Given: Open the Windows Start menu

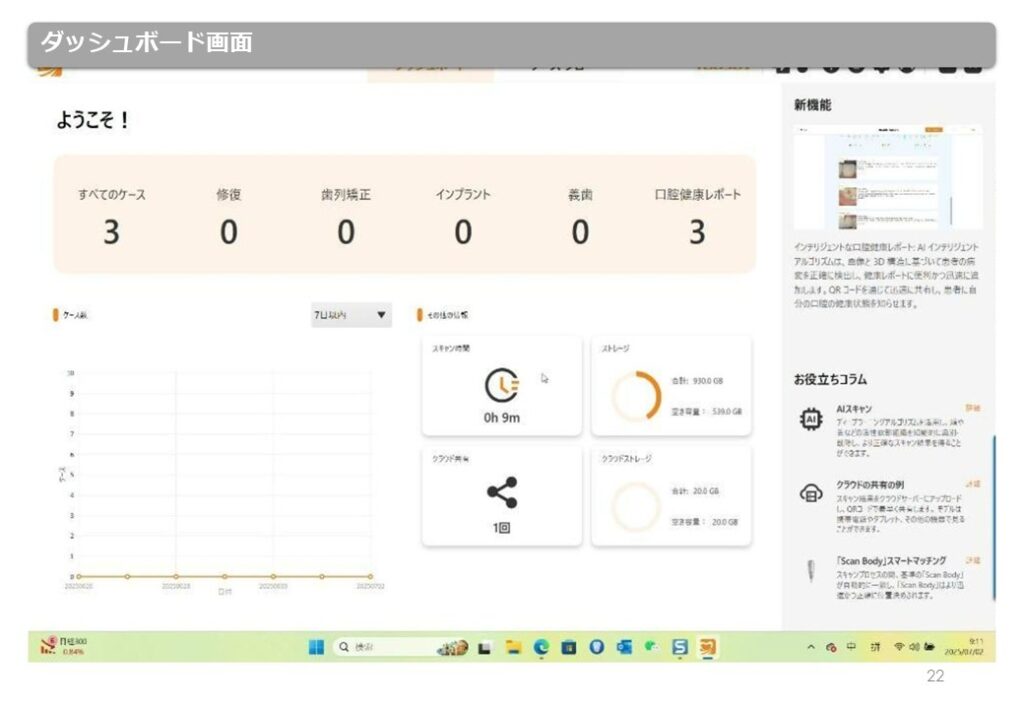Looking at the screenshot, I should [x=316, y=647].
